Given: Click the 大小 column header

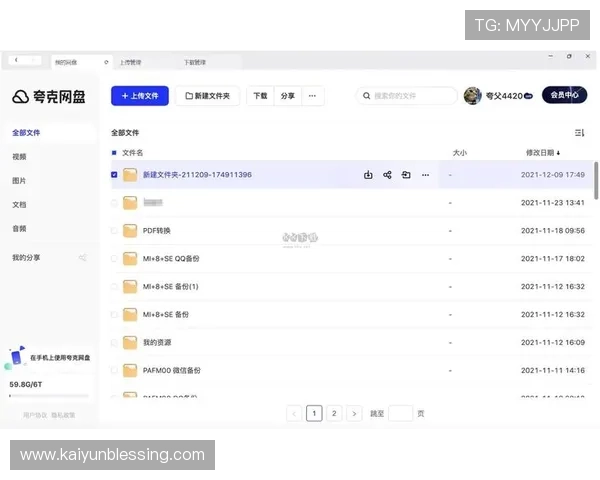Looking at the screenshot, I should pos(460,153).
